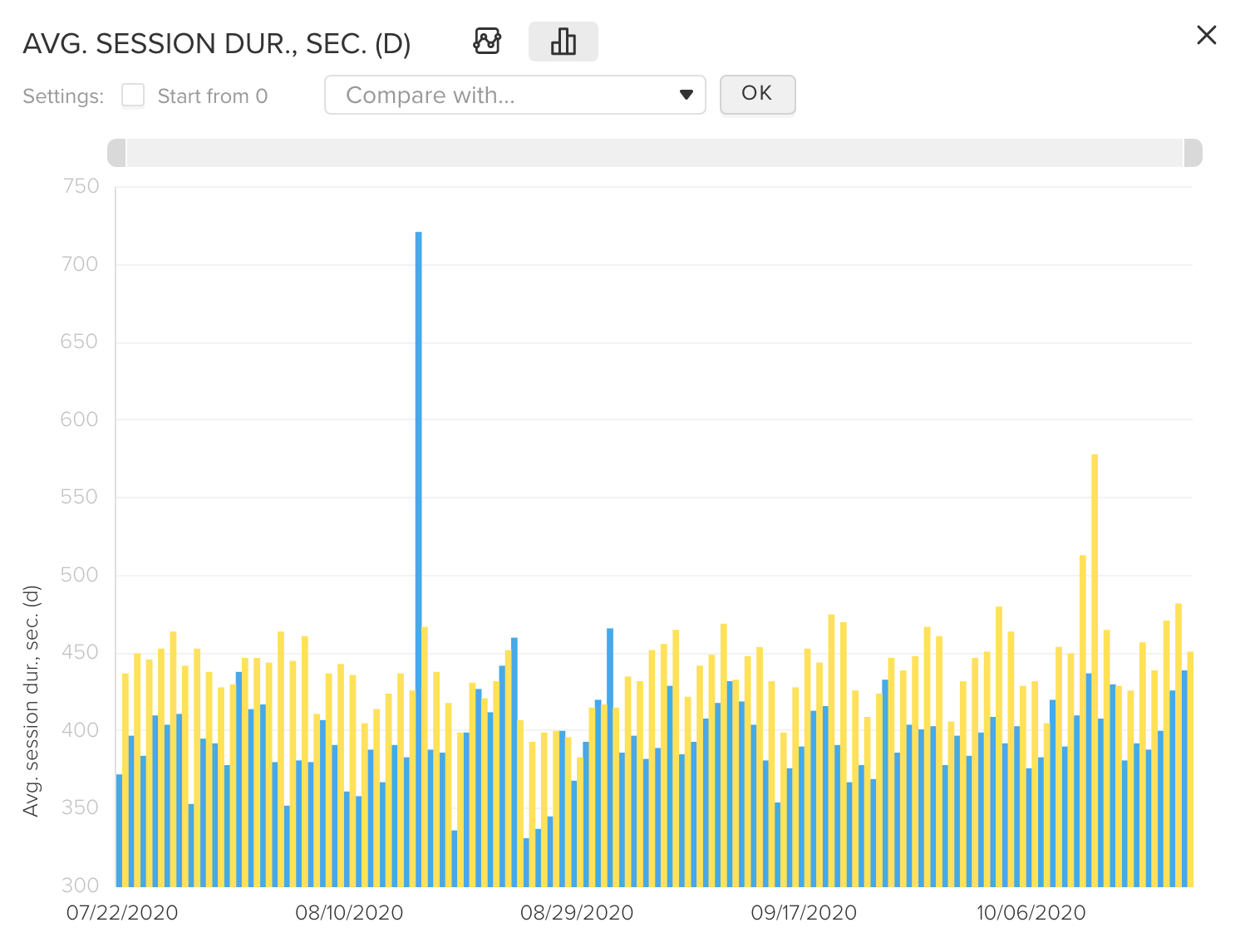Click the 'Settings:' label
1245x952 pixels.
point(63,96)
